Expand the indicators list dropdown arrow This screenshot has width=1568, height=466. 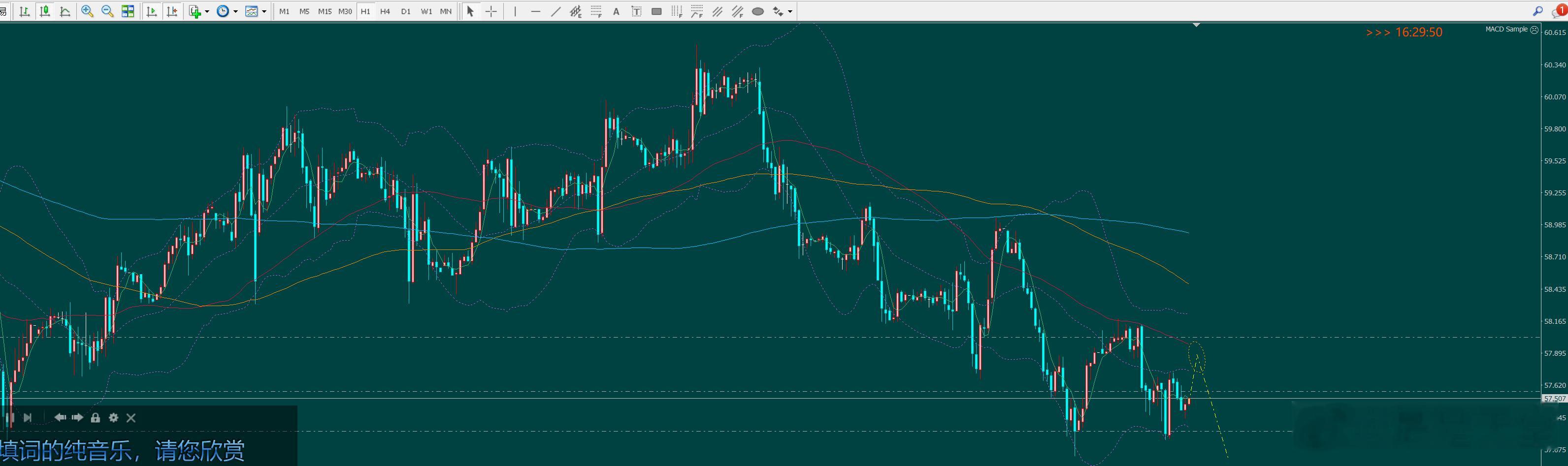pyautogui.click(x=207, y=11)
